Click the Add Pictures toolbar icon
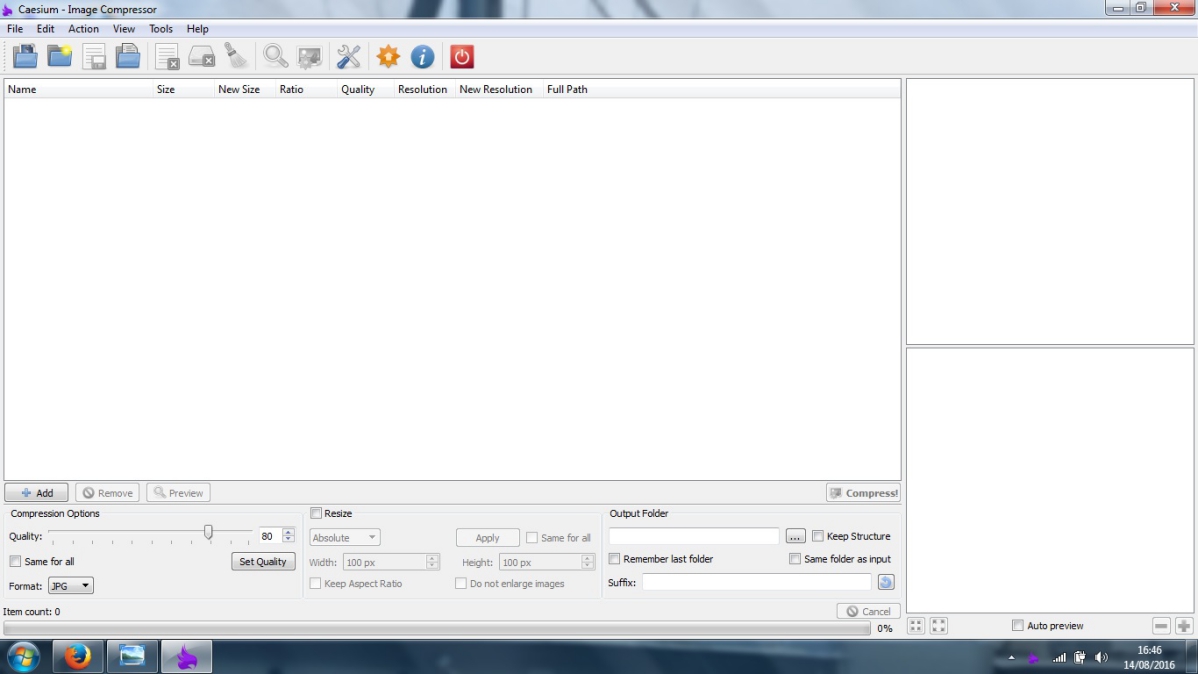 coord(25,57)
